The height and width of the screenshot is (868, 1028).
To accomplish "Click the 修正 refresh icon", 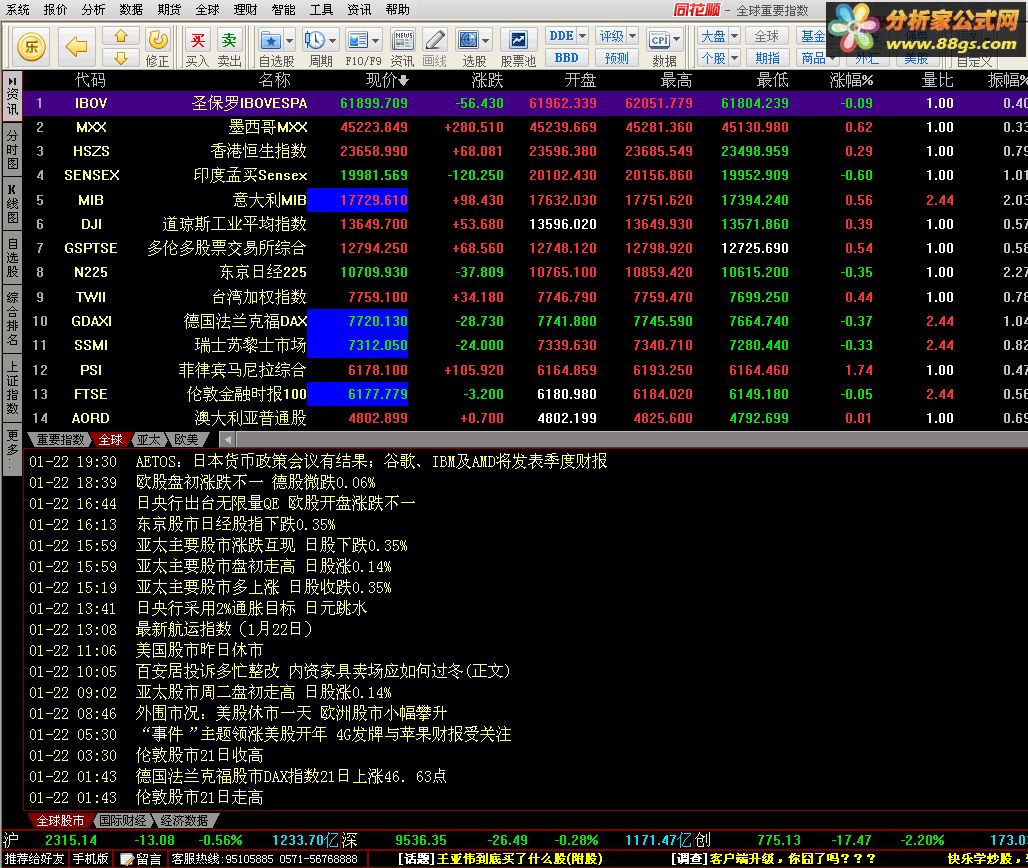I will (157, 39).
